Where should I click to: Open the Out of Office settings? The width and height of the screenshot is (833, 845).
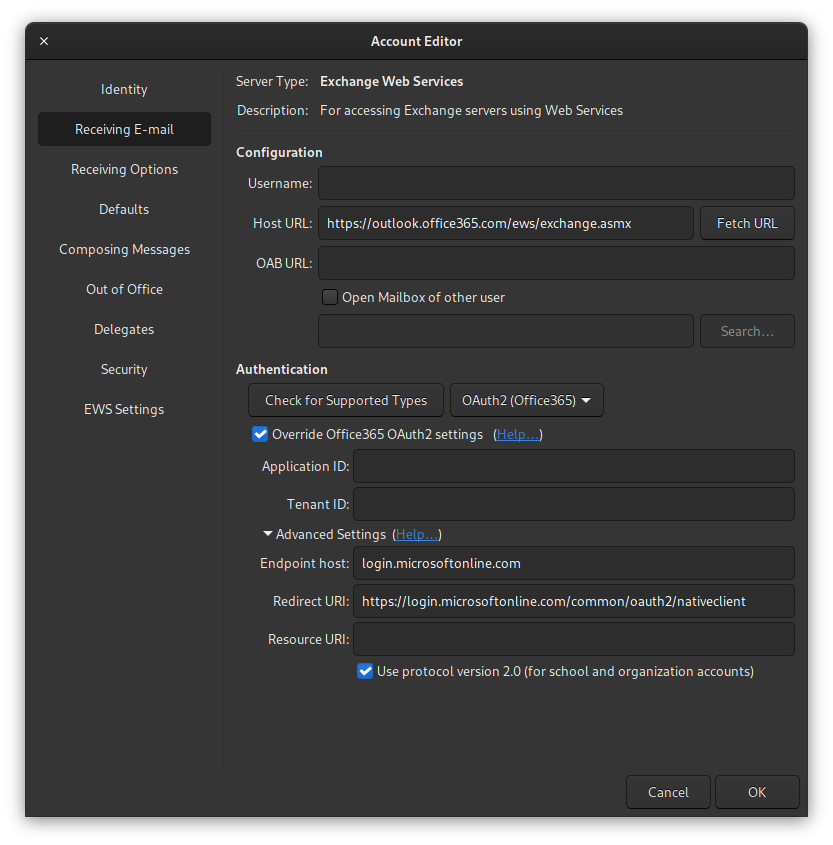tap(124, 289)
